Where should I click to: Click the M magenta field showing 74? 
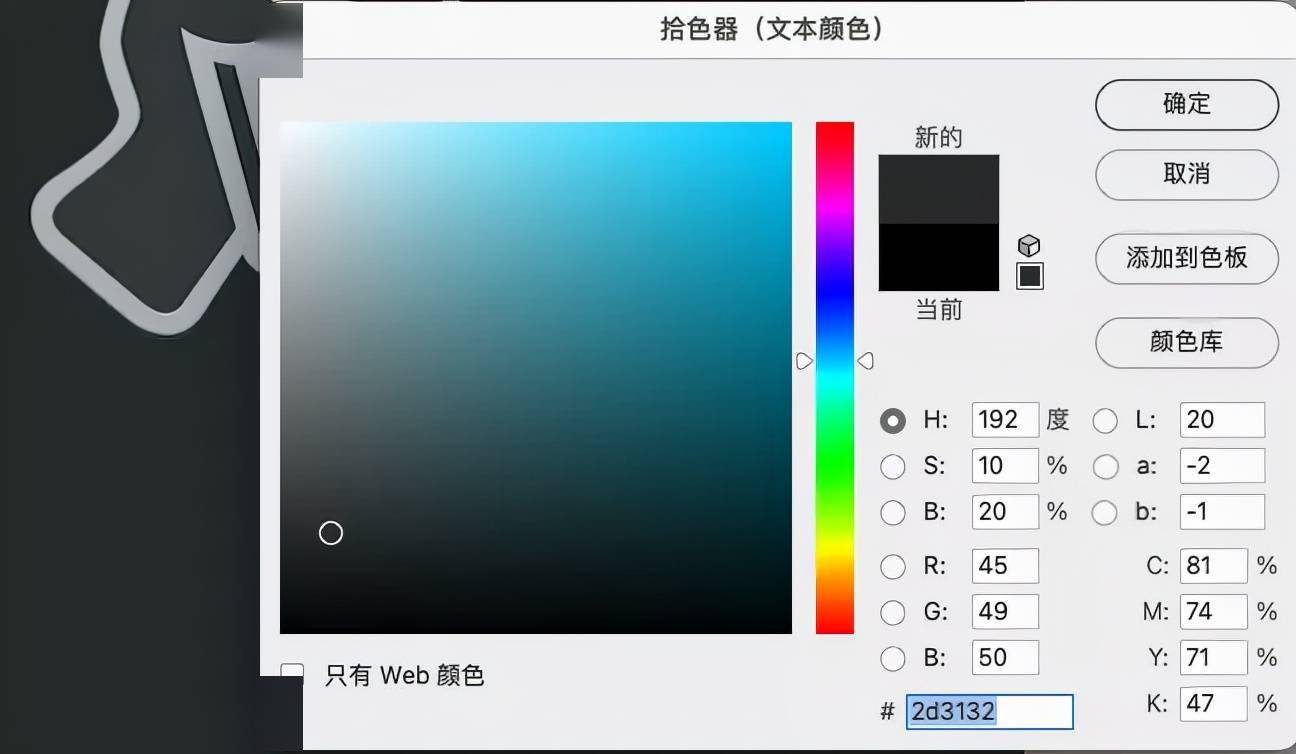pyautogui.click(x=1214, y=612)
